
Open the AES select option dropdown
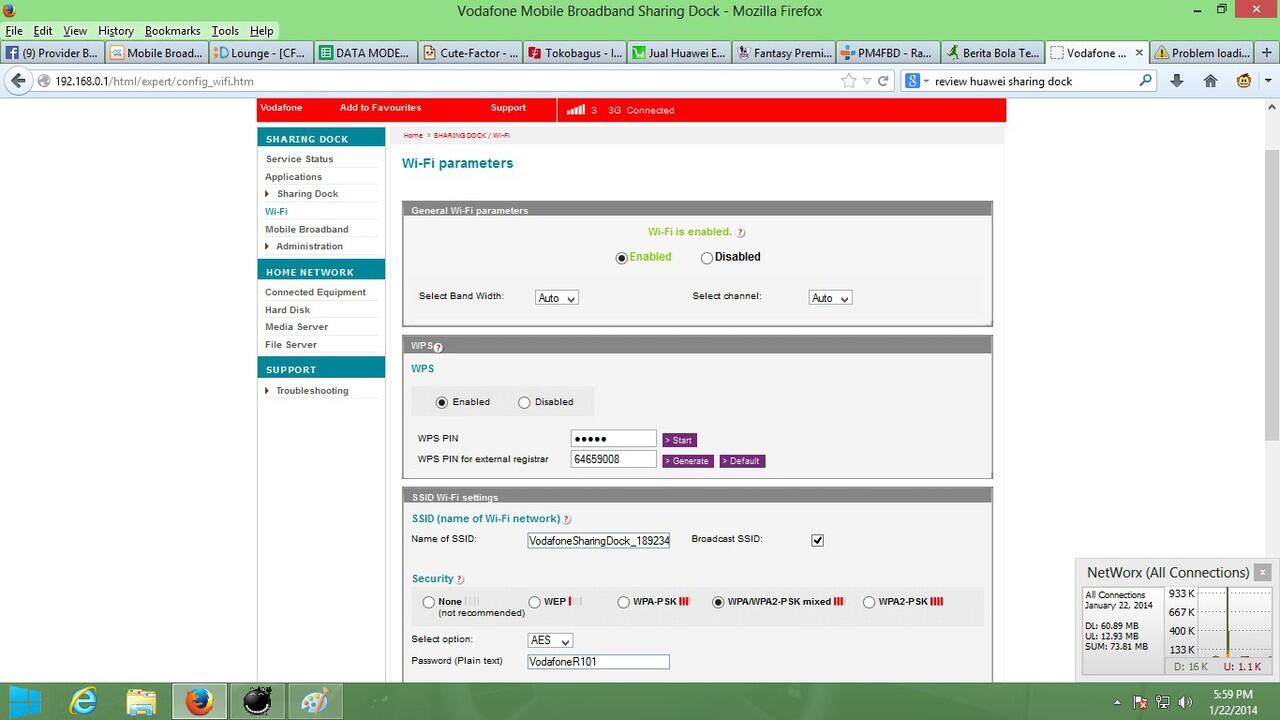coord(550,641)
